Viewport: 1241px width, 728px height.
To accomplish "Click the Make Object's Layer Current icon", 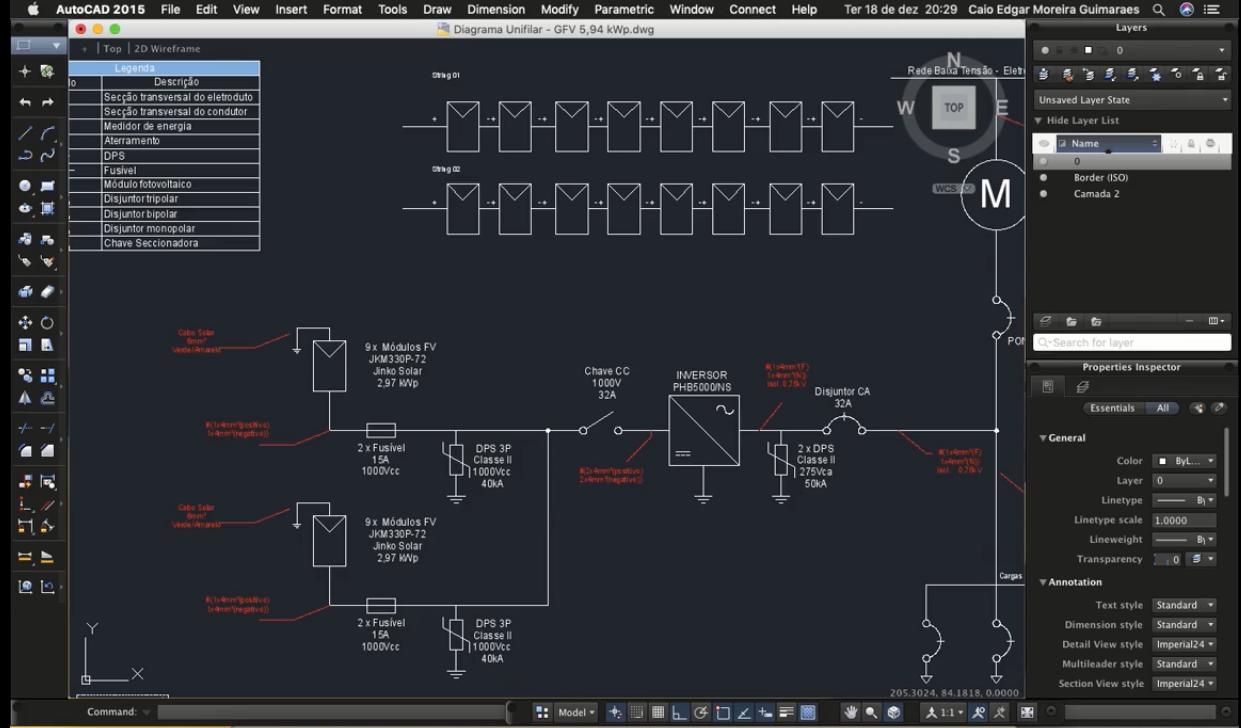I will click(x=1044, y=74).
